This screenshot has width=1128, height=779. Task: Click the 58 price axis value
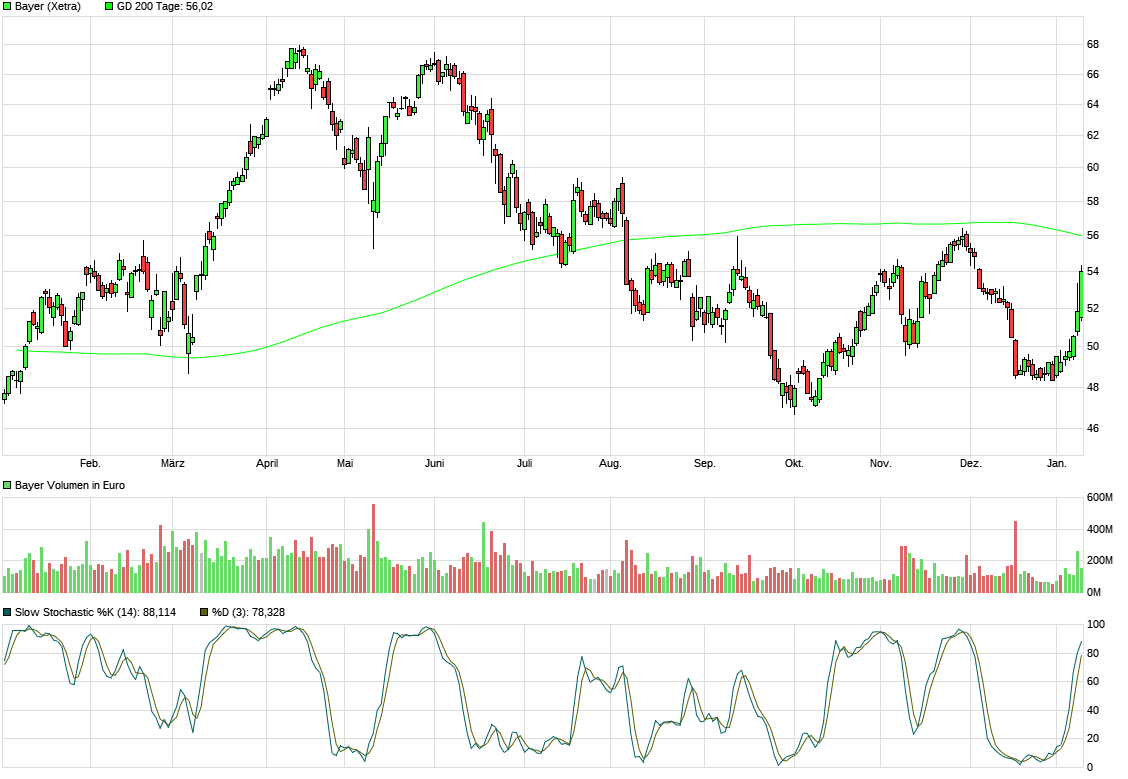click(x=1093, y=201)
